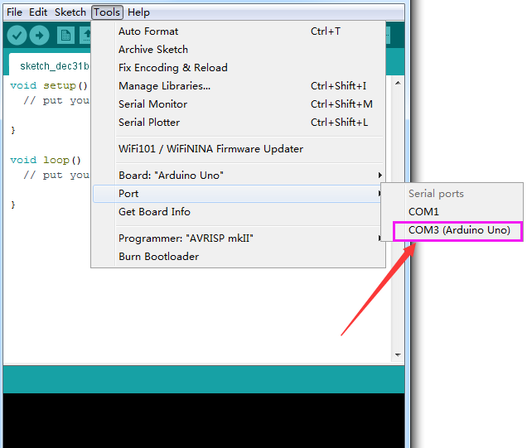527x448 pixels.
Task: Click the Verify checkmark icon
Action: pyautogui.click(x=17, y=35)
